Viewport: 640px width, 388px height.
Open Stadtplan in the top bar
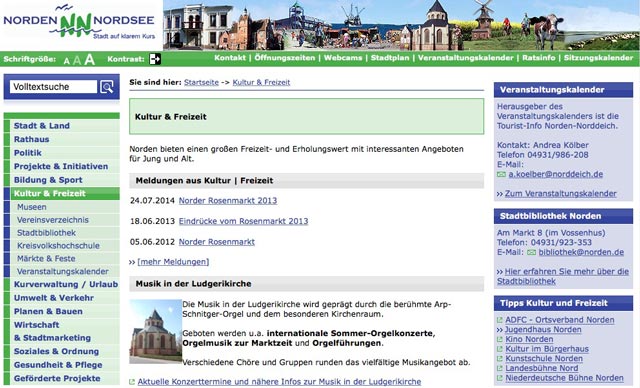pos(390,58)
